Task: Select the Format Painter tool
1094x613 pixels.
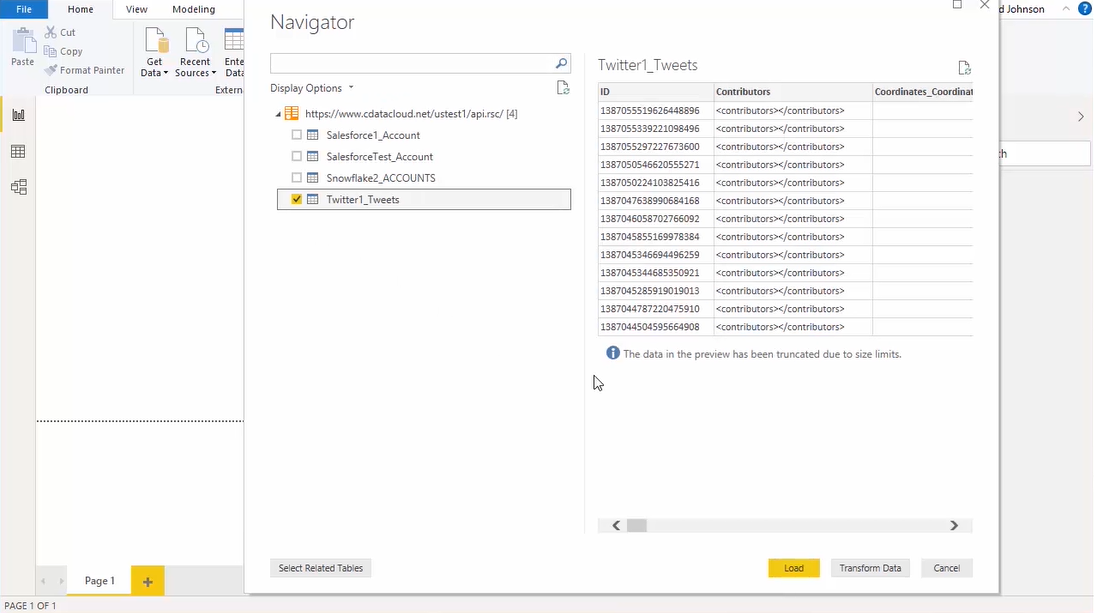Action: click(84, 70)
